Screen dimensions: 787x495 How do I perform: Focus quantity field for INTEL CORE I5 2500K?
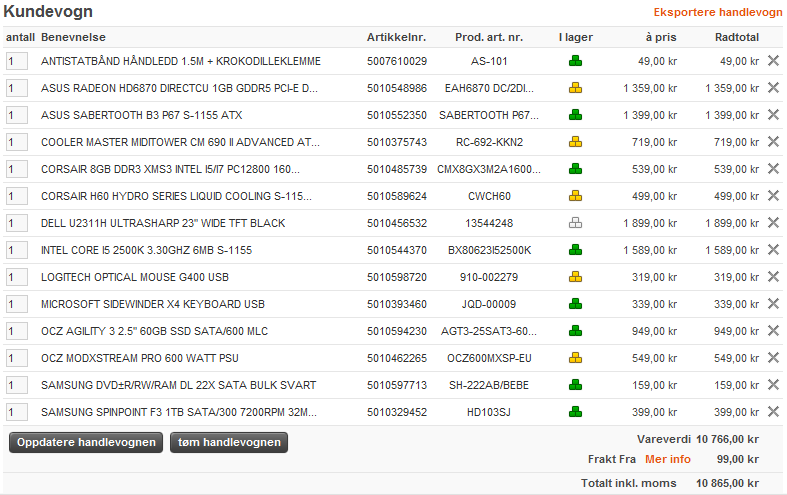point(17,250)
